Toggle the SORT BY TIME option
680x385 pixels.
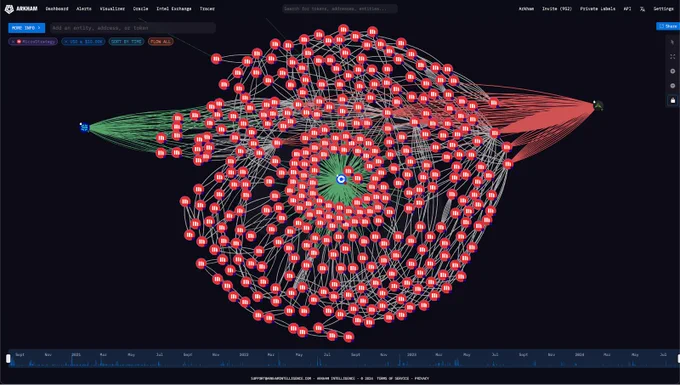(x=126, y=42)
